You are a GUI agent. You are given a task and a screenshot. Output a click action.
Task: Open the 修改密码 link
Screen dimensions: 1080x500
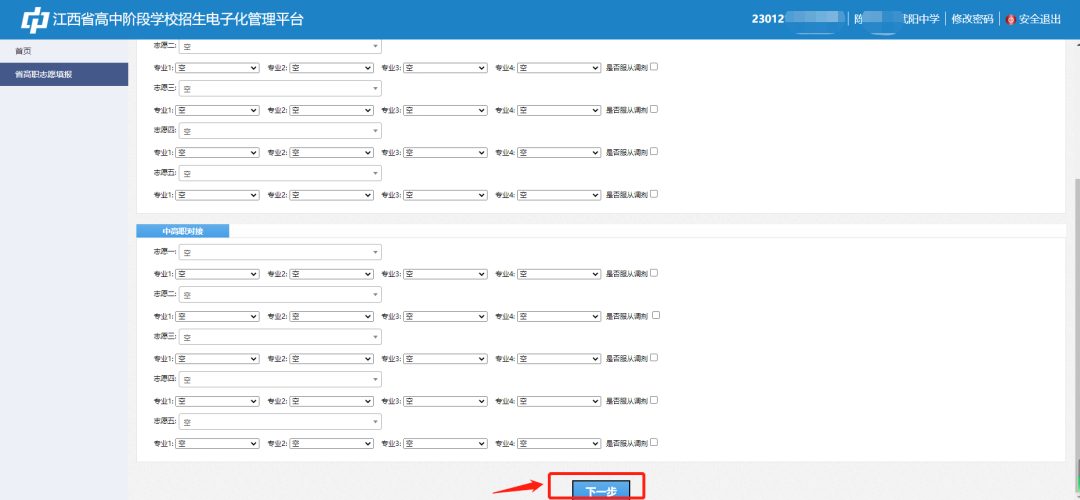click(x=972, y=19)
